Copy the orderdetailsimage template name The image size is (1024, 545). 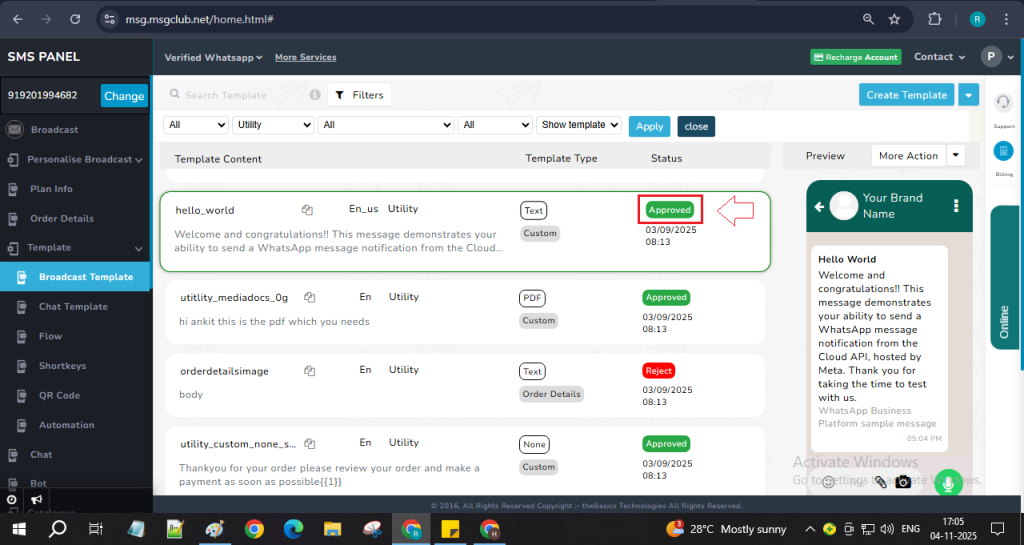(310, 371)
